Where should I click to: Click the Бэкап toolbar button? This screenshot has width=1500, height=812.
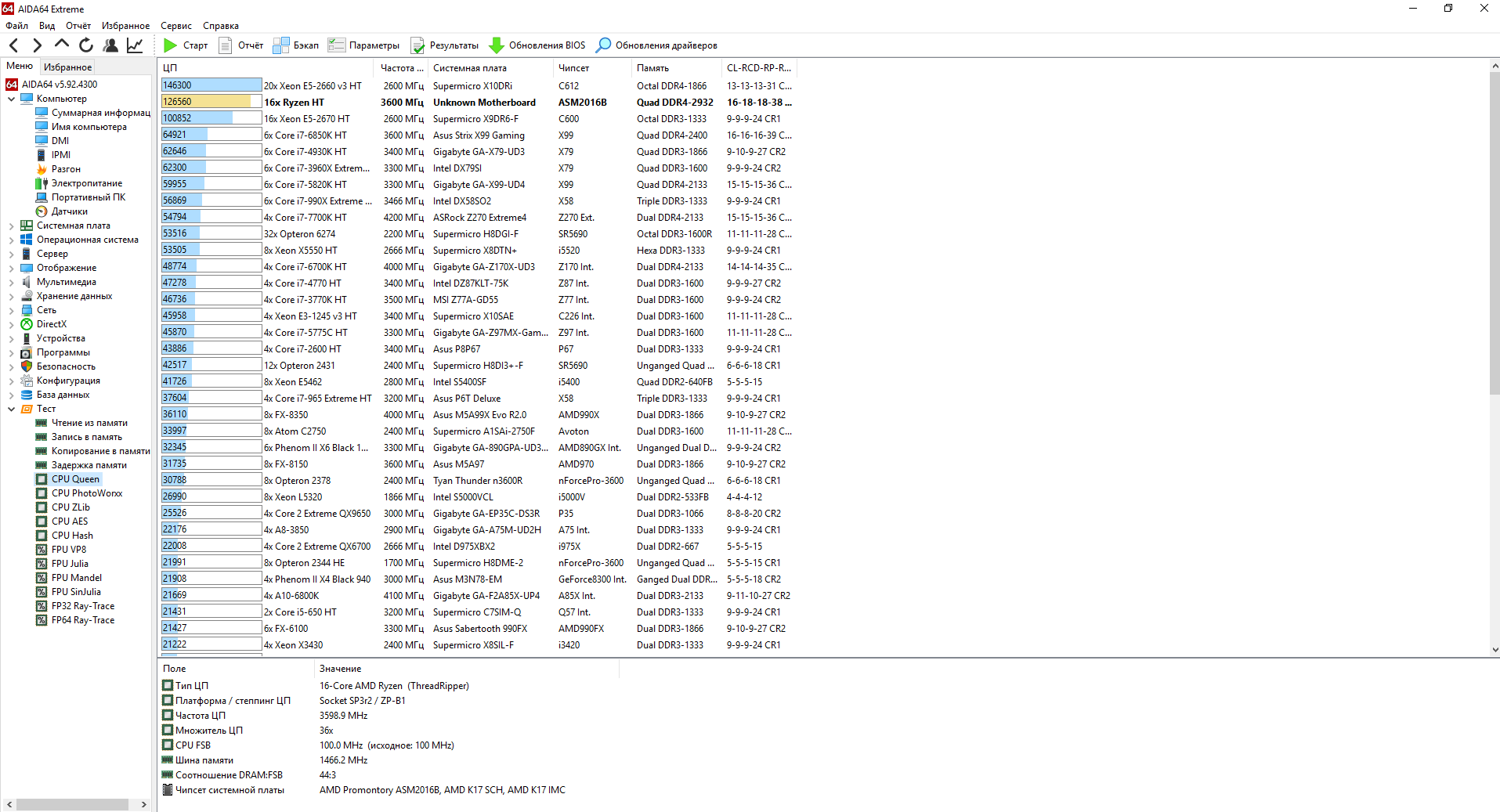click(295, 45)
